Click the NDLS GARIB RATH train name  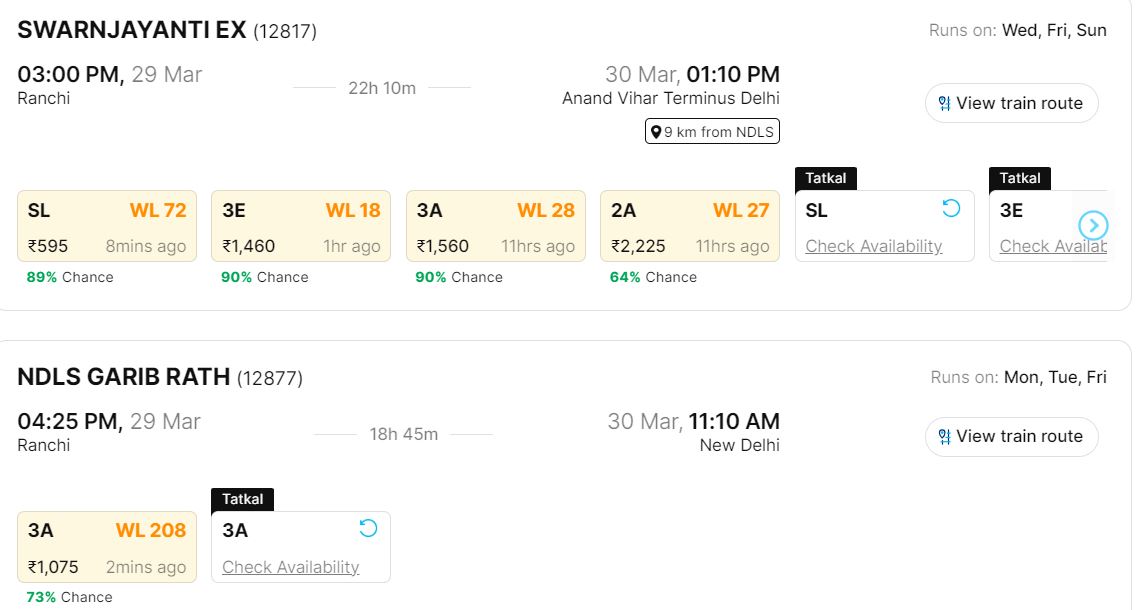pyautogui.click(x=124, y=377)
